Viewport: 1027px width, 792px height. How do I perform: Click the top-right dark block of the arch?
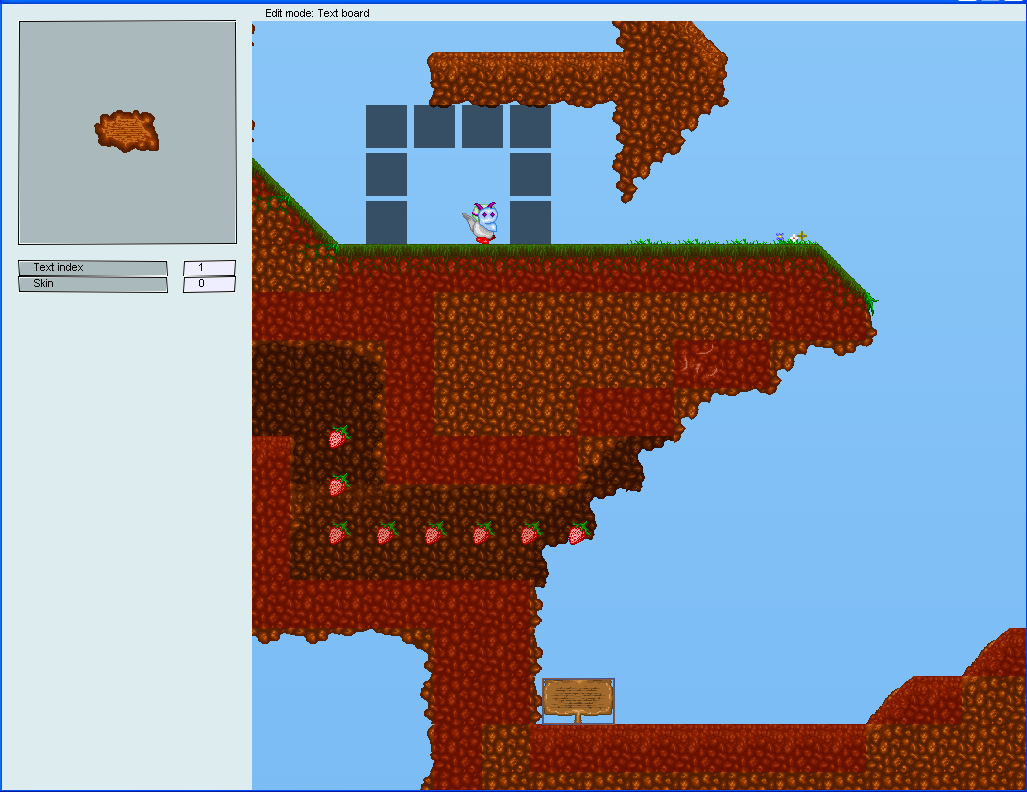pos(530,126)
